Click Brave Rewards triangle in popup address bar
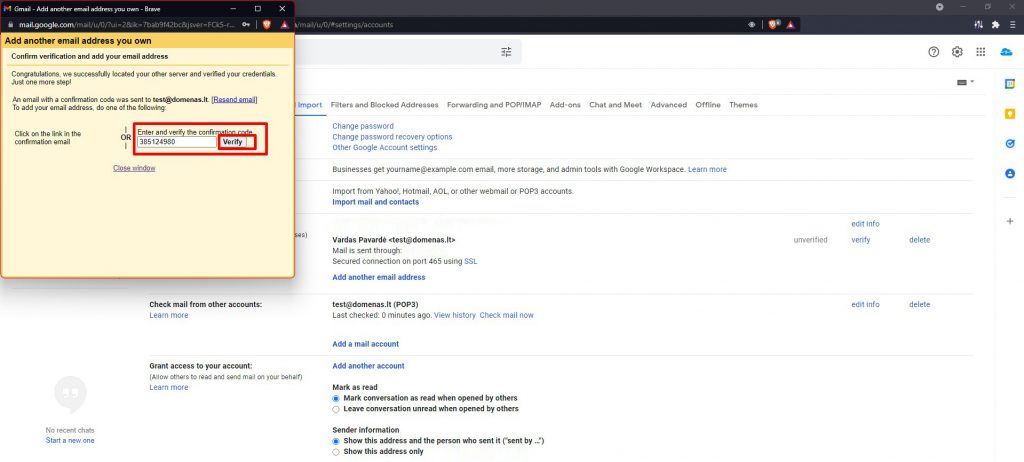Screen dimensions: 1024x462 pos(285,25)
